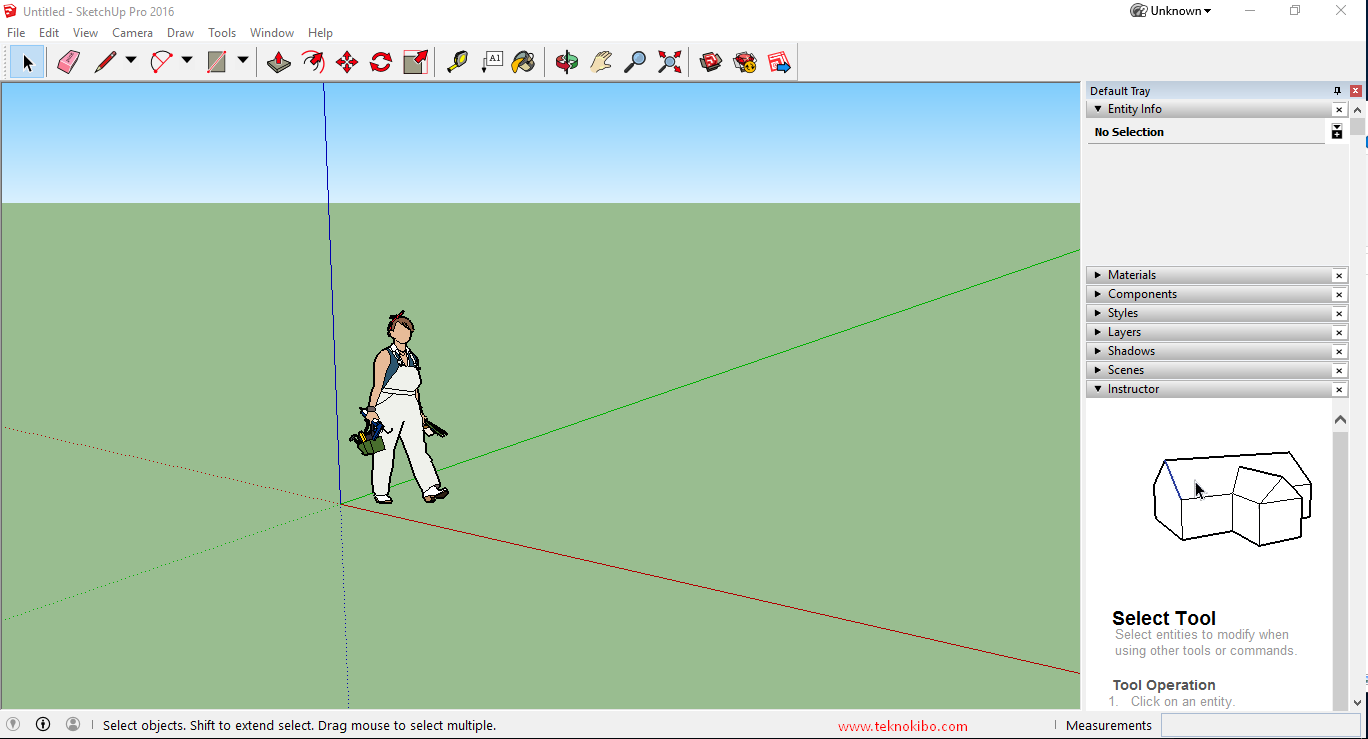
Task: Select the Offset tool
Action: coord(313,62)
